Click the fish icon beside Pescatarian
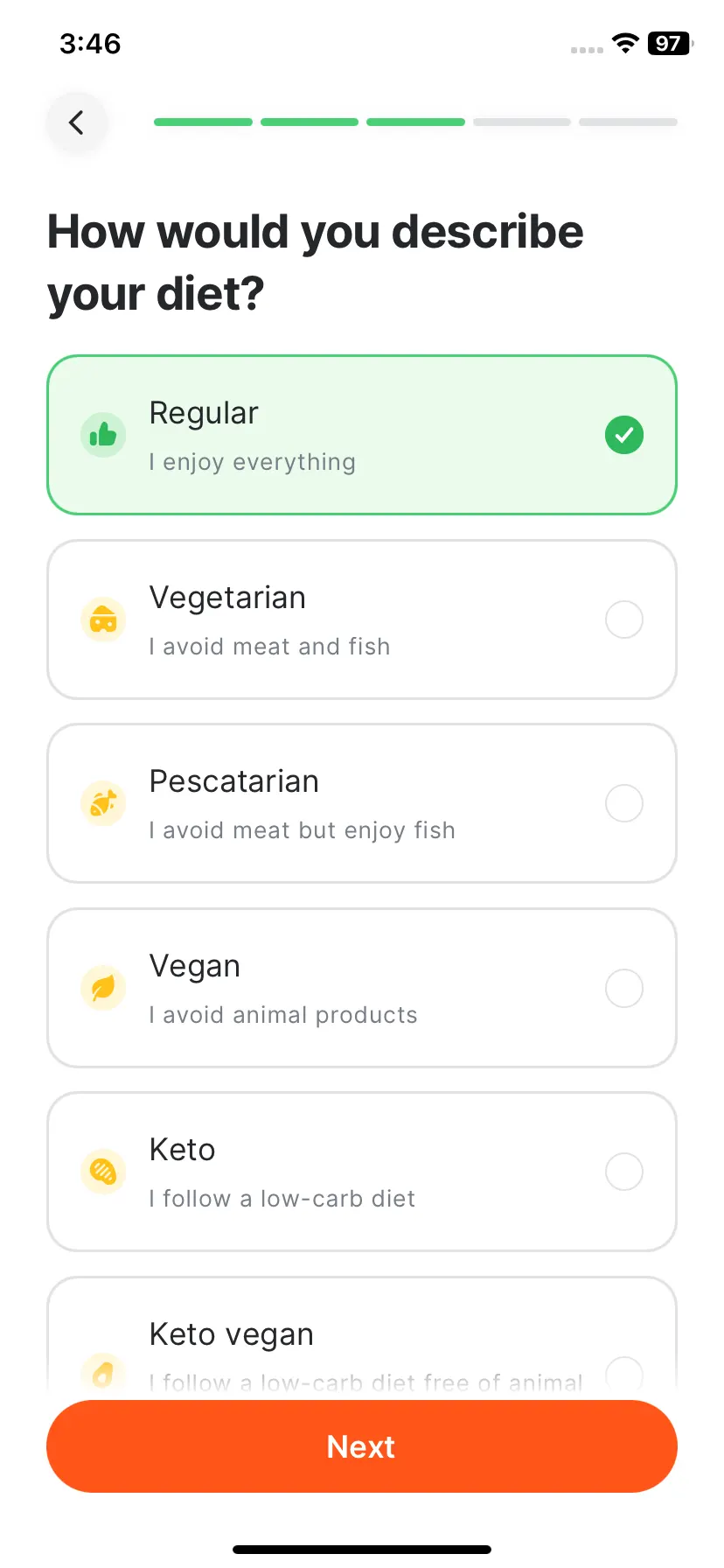724x1568 pixels. click(103, 803)
